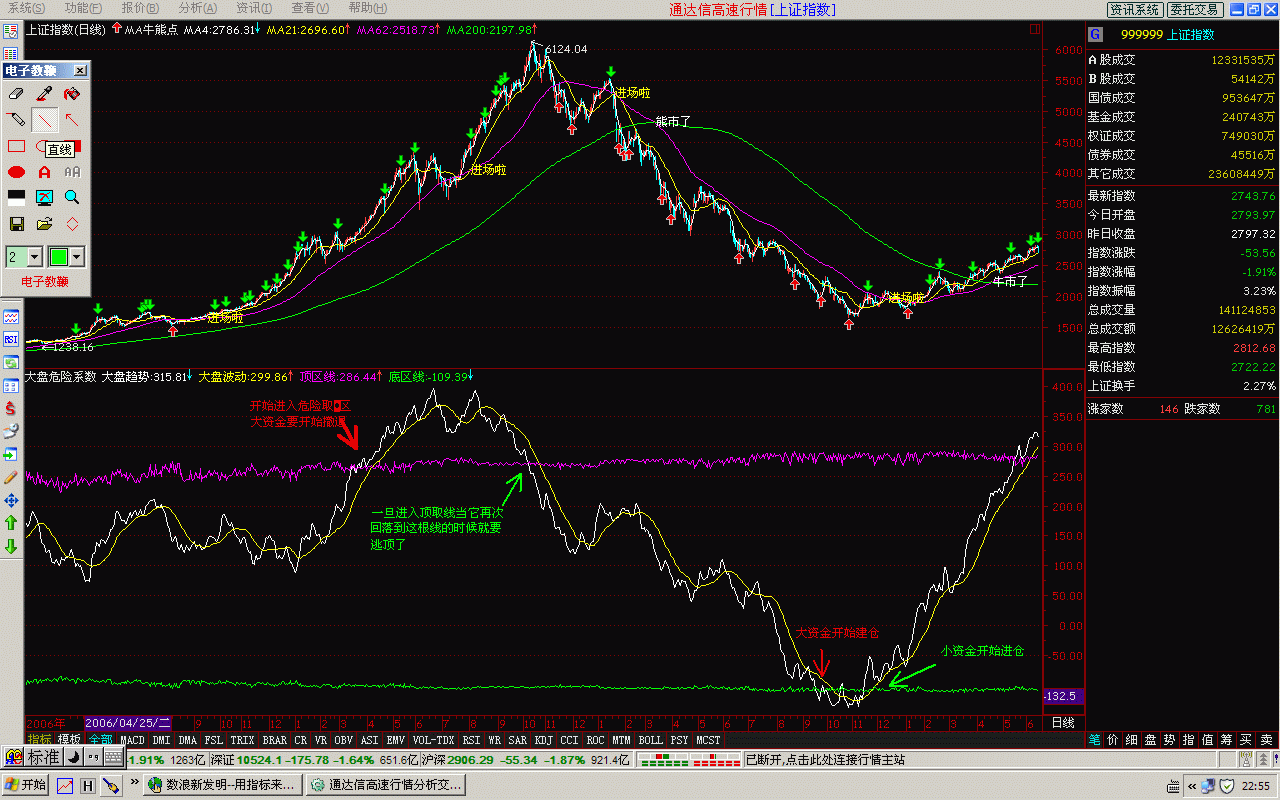Click the 卖 tab in right panel
This screenshot has height=800, width=1280.
1266,740
